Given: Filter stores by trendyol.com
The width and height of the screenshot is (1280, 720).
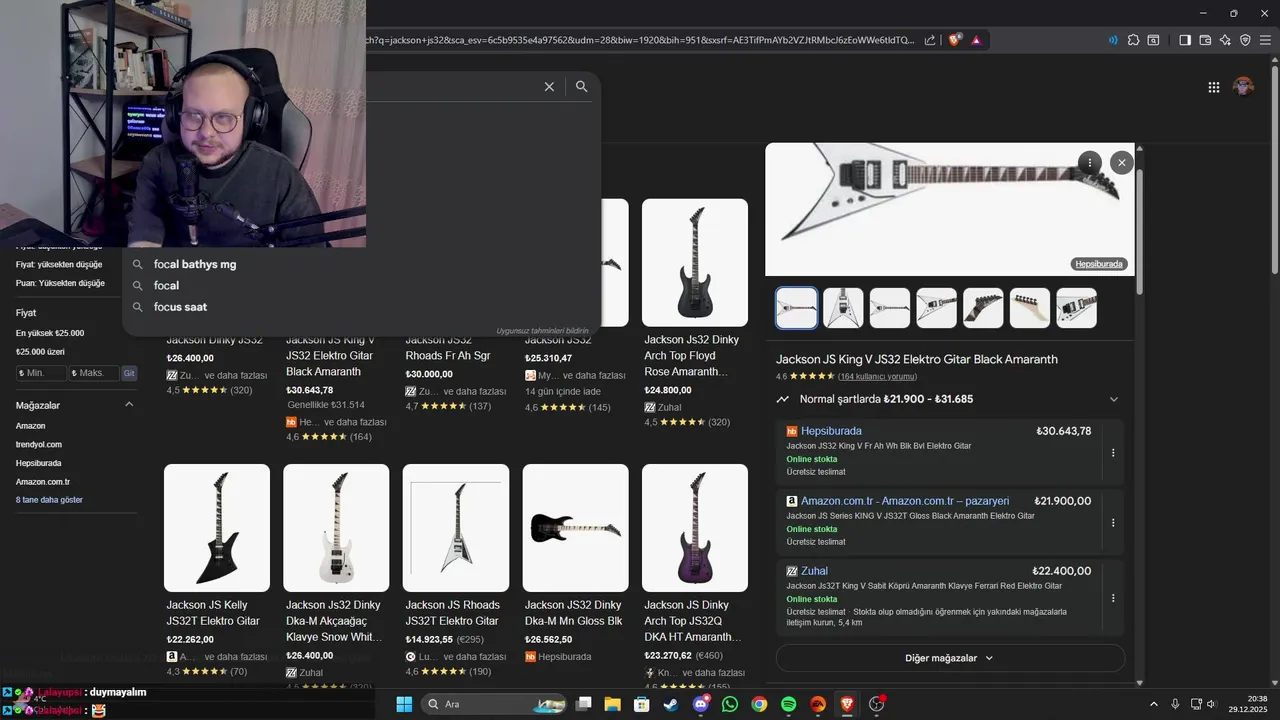Looking at the screenshot, I should 39,444.
